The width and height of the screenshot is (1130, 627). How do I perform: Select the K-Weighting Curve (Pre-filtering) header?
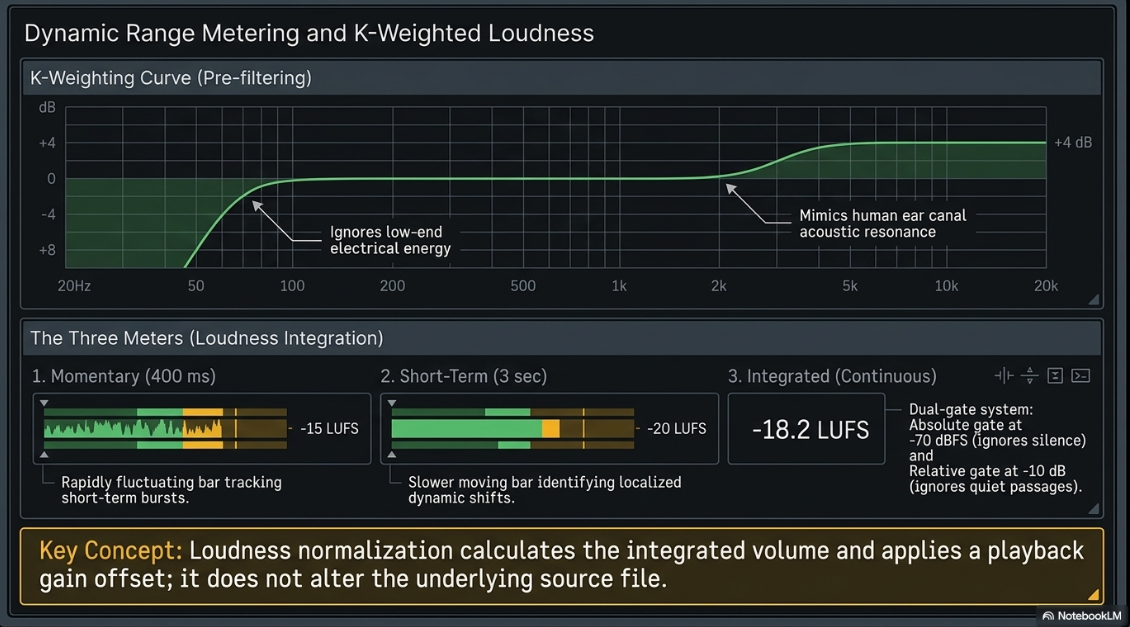pyautogui.click(x=561, y=78)
